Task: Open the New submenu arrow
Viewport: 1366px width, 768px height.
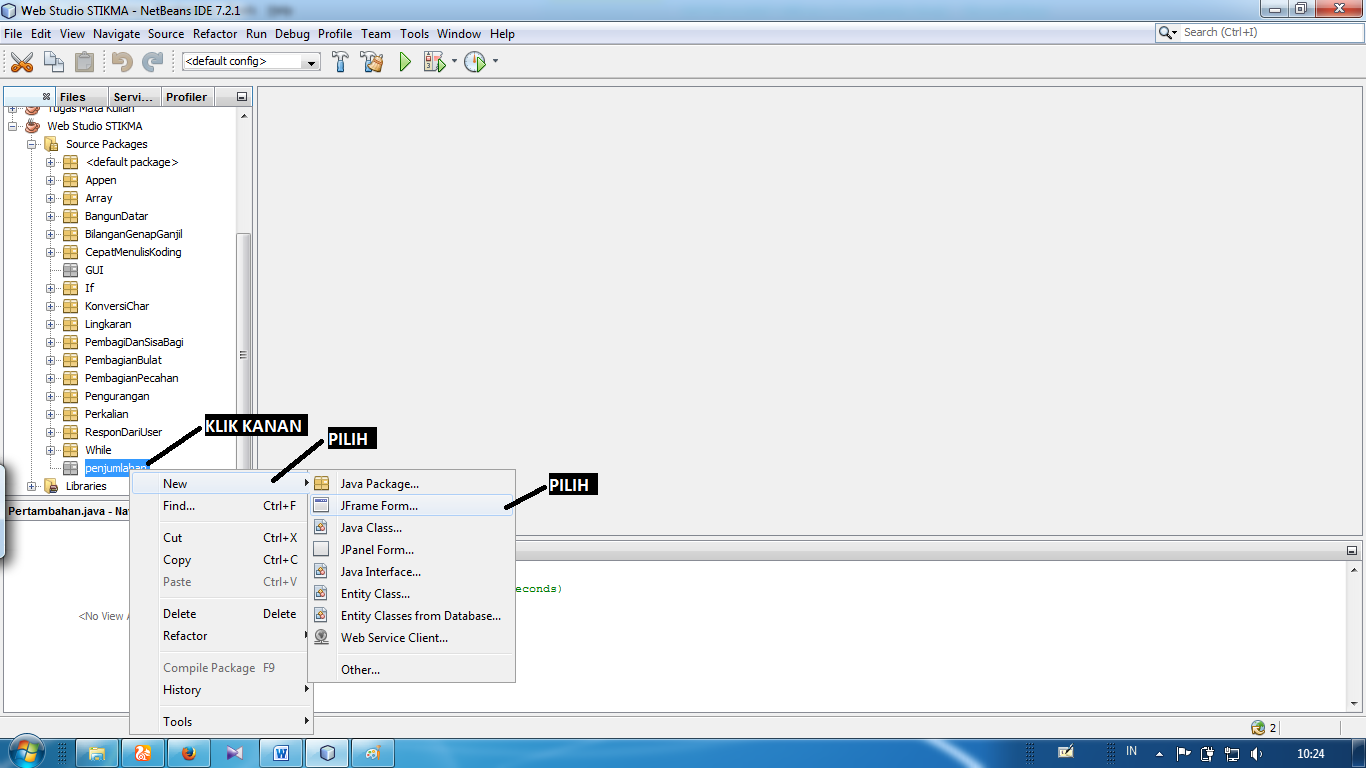Action: 307,483
